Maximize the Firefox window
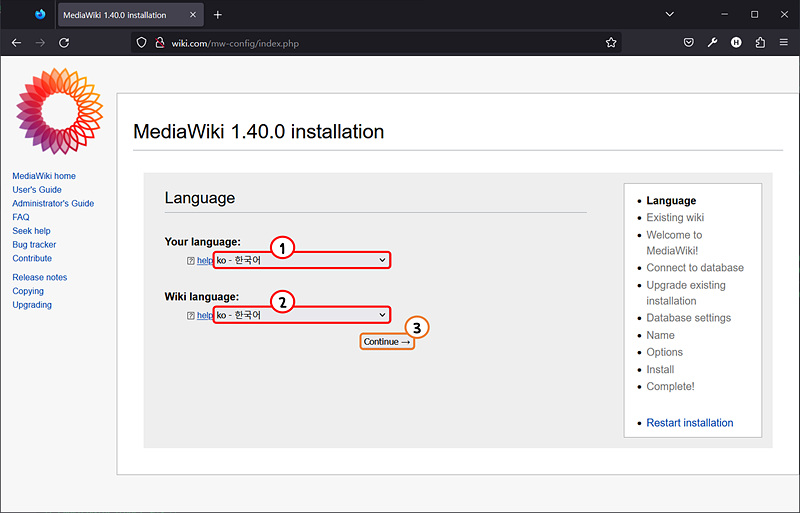Image resolution: width=800 pixels, height=513 pixels. (x=754, y=14)
